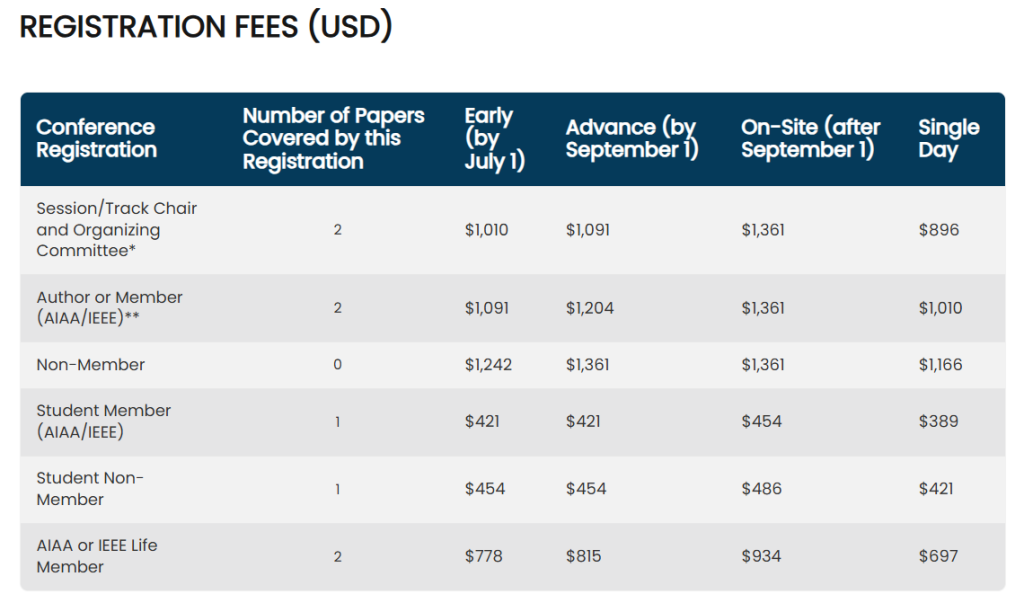Click the Single Day column header
1024x602 pixels.
[948, 139]
